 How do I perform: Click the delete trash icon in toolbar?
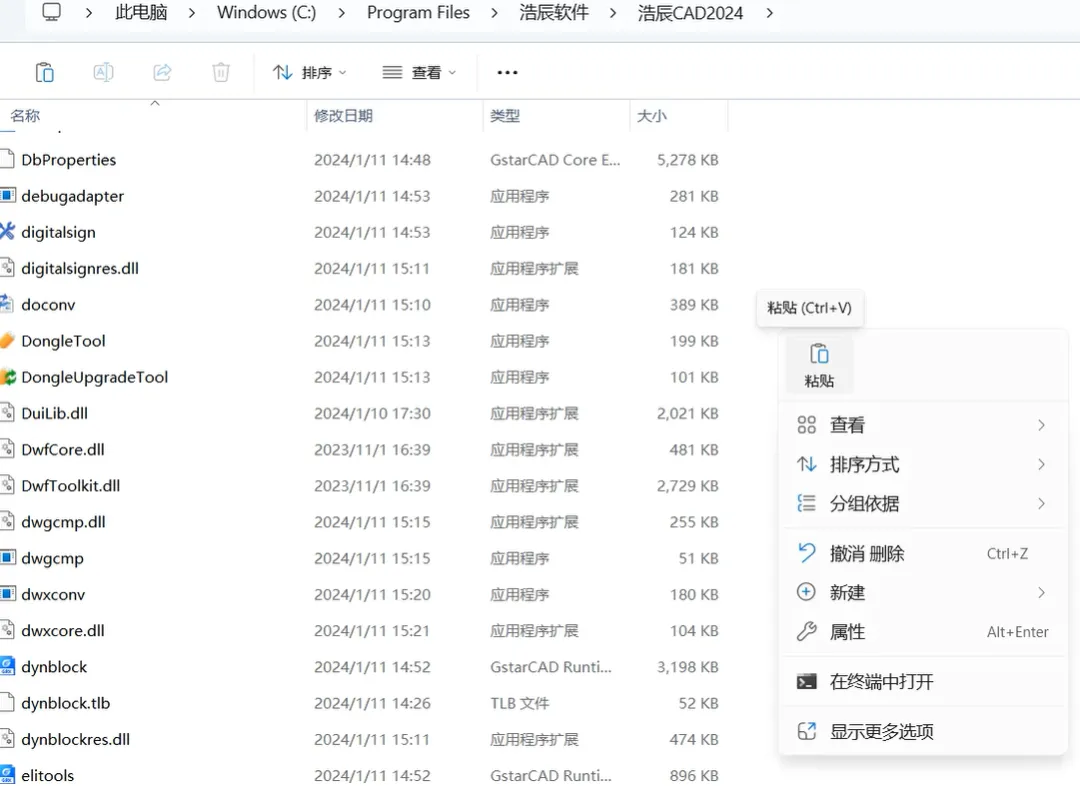tap(220, 72)
